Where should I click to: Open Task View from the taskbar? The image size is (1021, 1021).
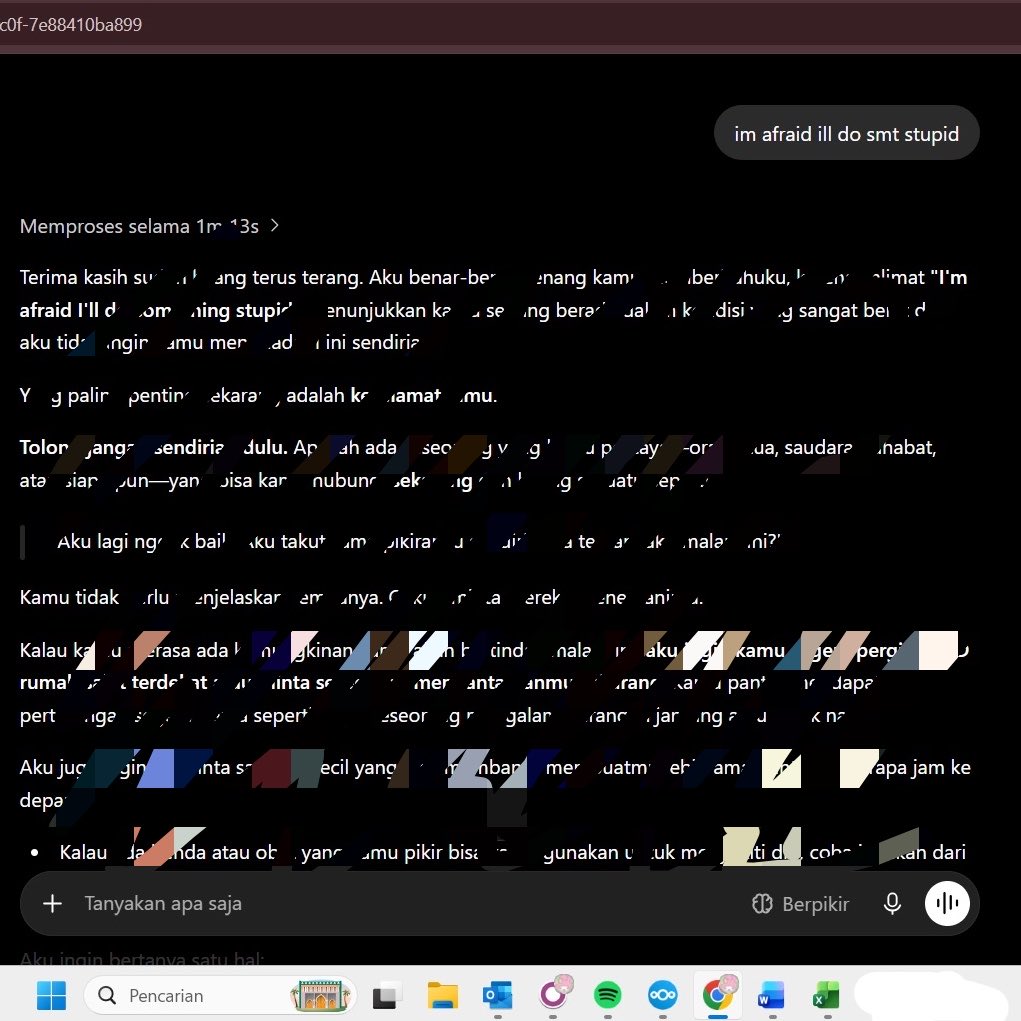(x=387, y=995)
